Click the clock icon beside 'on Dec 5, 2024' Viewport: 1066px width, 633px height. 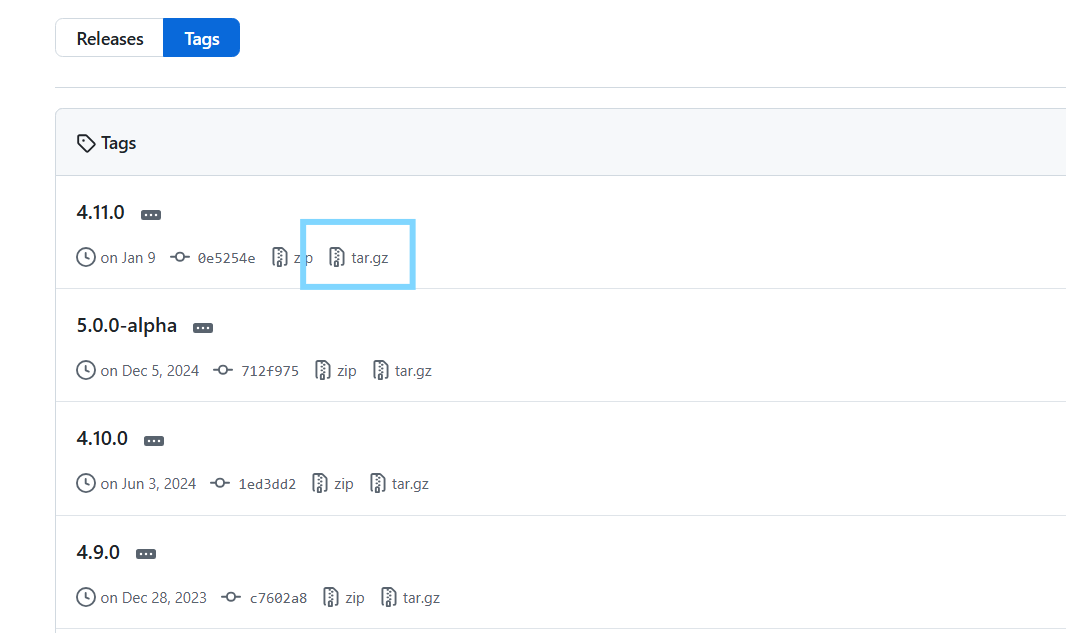(x=86, y=370)
